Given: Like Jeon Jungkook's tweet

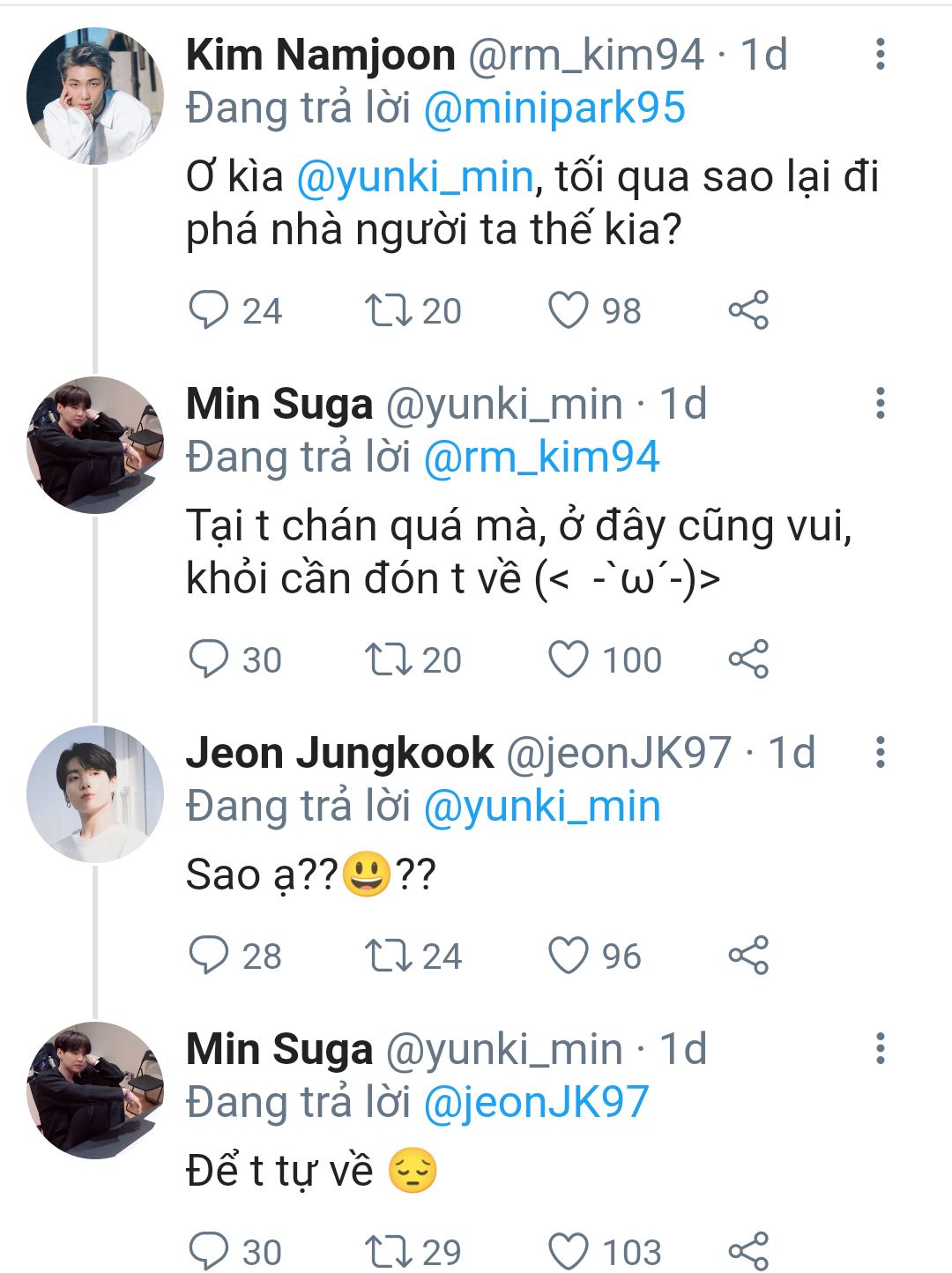Looking at the screenshot, I should click(x=569, y=956).
